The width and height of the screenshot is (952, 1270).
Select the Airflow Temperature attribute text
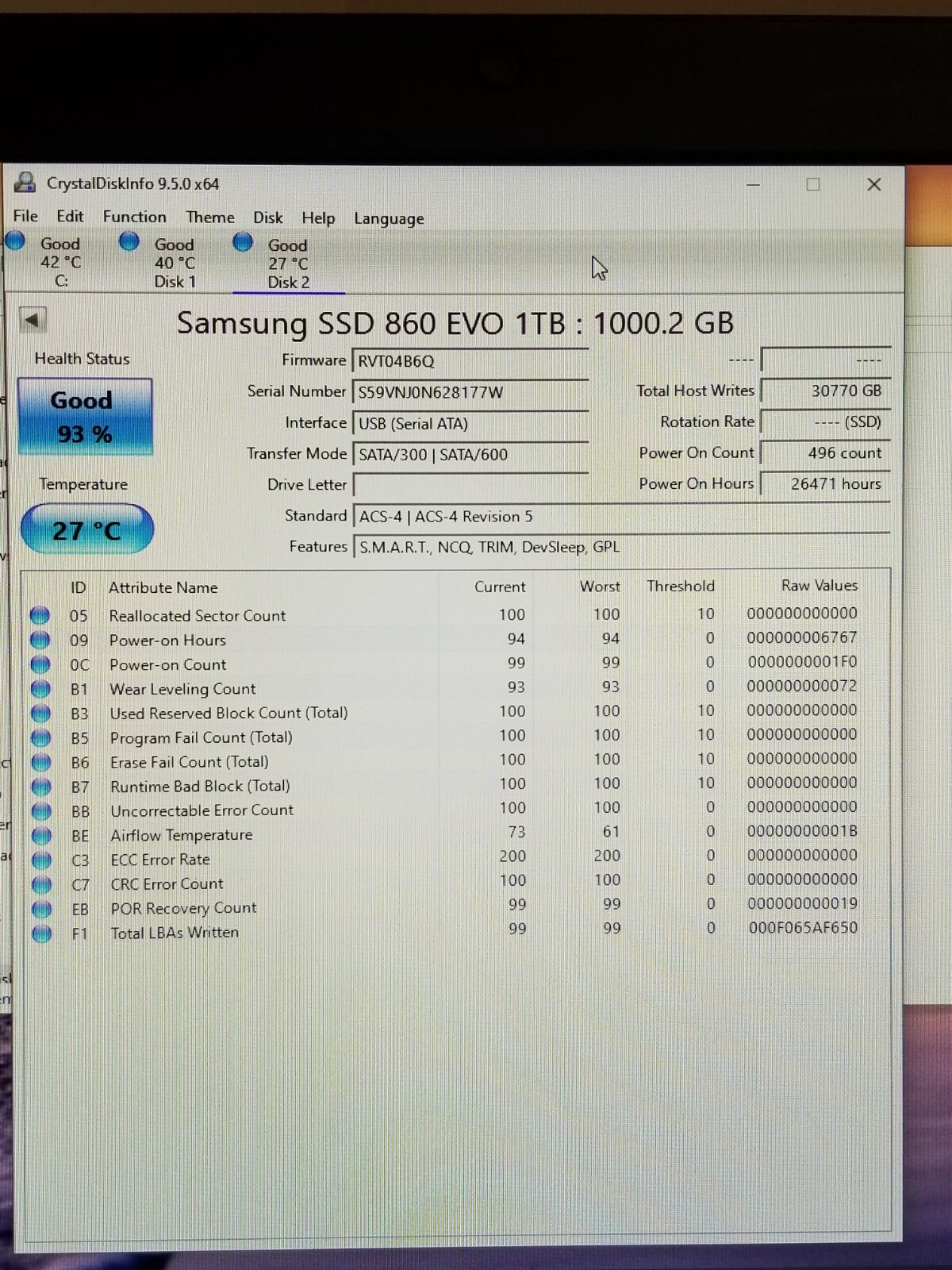pyautogui.click(x=182, y=835)
